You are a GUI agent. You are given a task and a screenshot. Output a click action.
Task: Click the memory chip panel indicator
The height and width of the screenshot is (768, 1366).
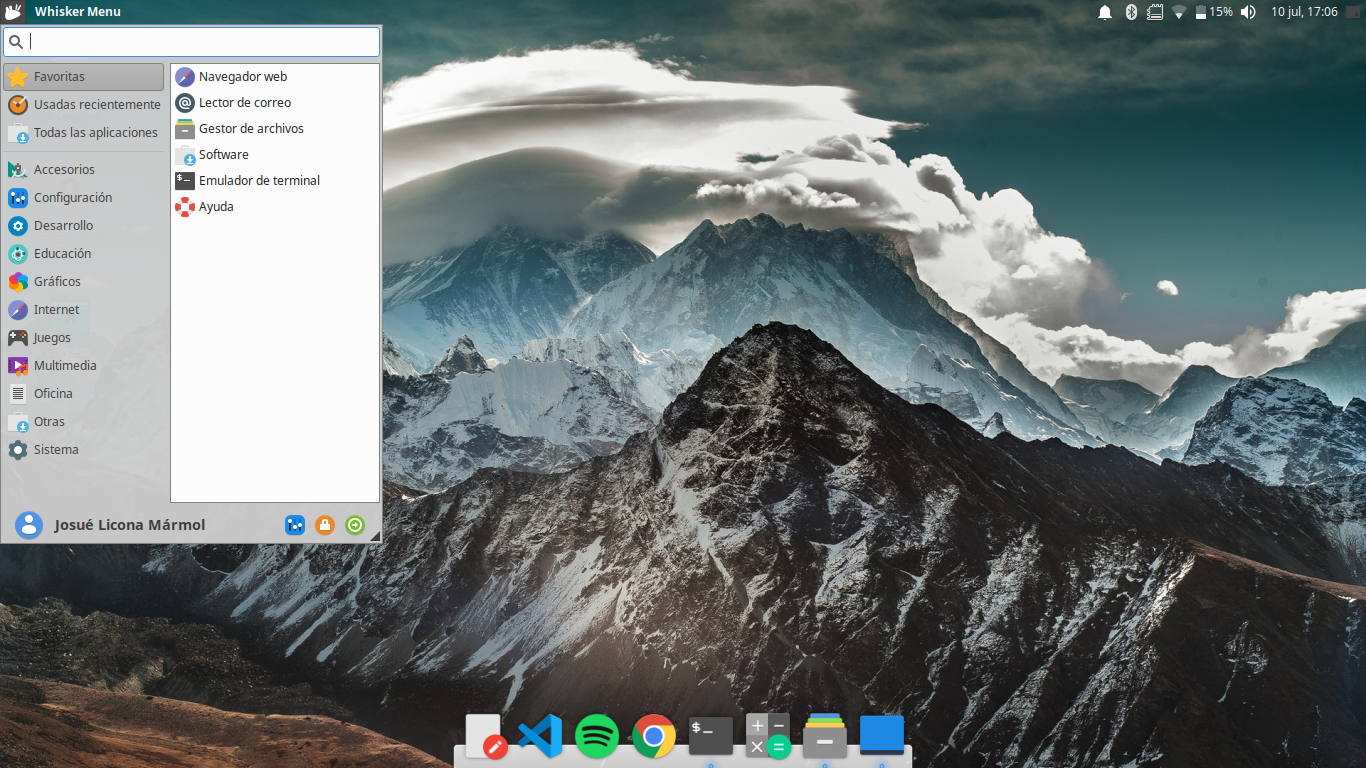tap(1156, 12)
